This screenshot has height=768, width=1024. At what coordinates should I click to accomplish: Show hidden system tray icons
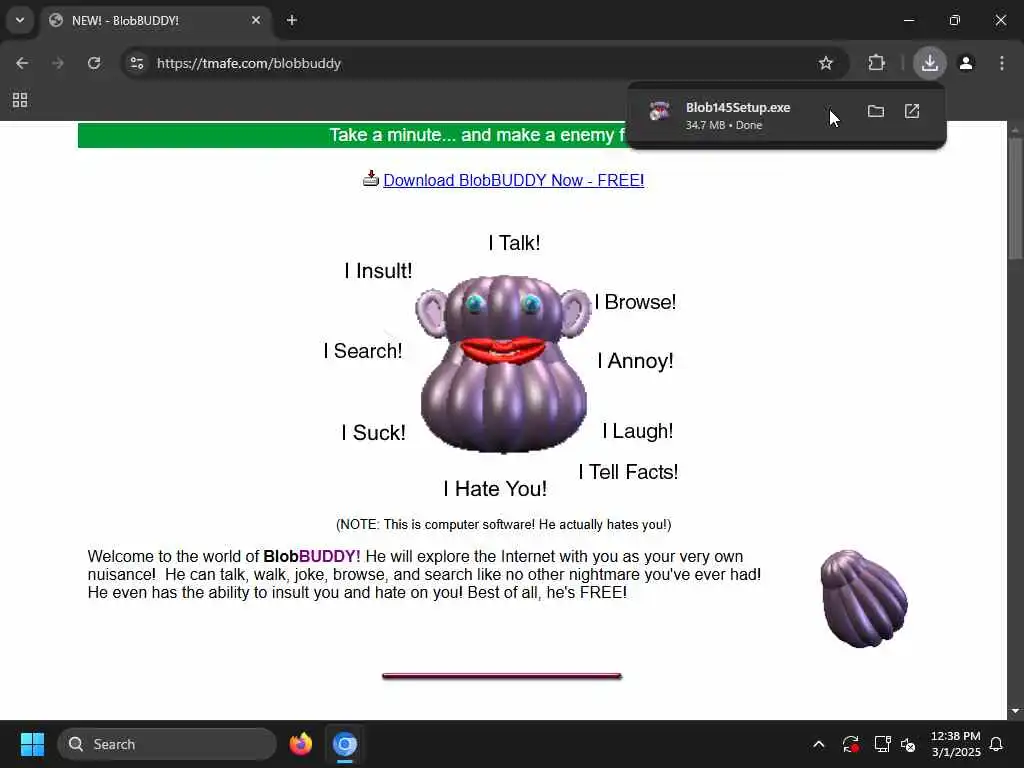pyautogui.click(x=818, y=744)
